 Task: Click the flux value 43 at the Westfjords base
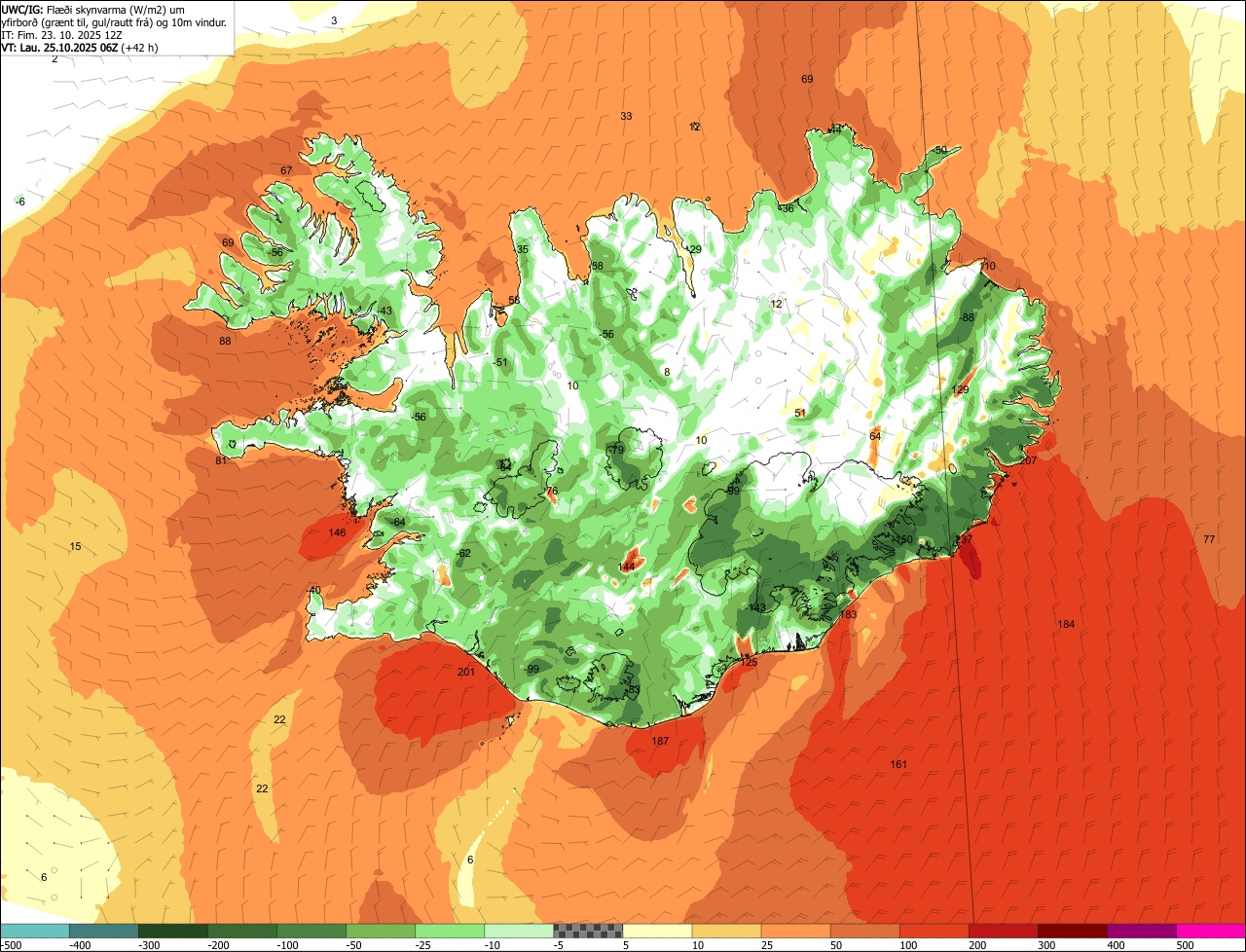tap(385, 311)
